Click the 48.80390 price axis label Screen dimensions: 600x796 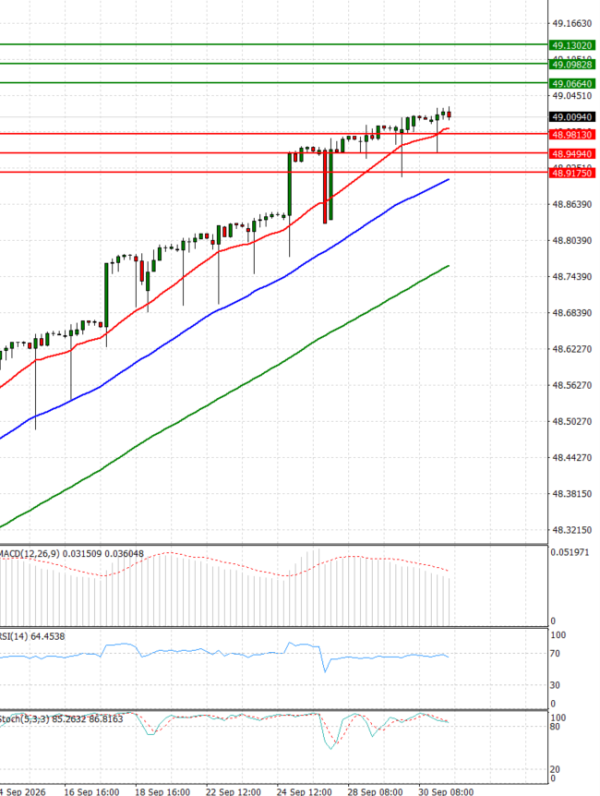click(x=572, y=240)
